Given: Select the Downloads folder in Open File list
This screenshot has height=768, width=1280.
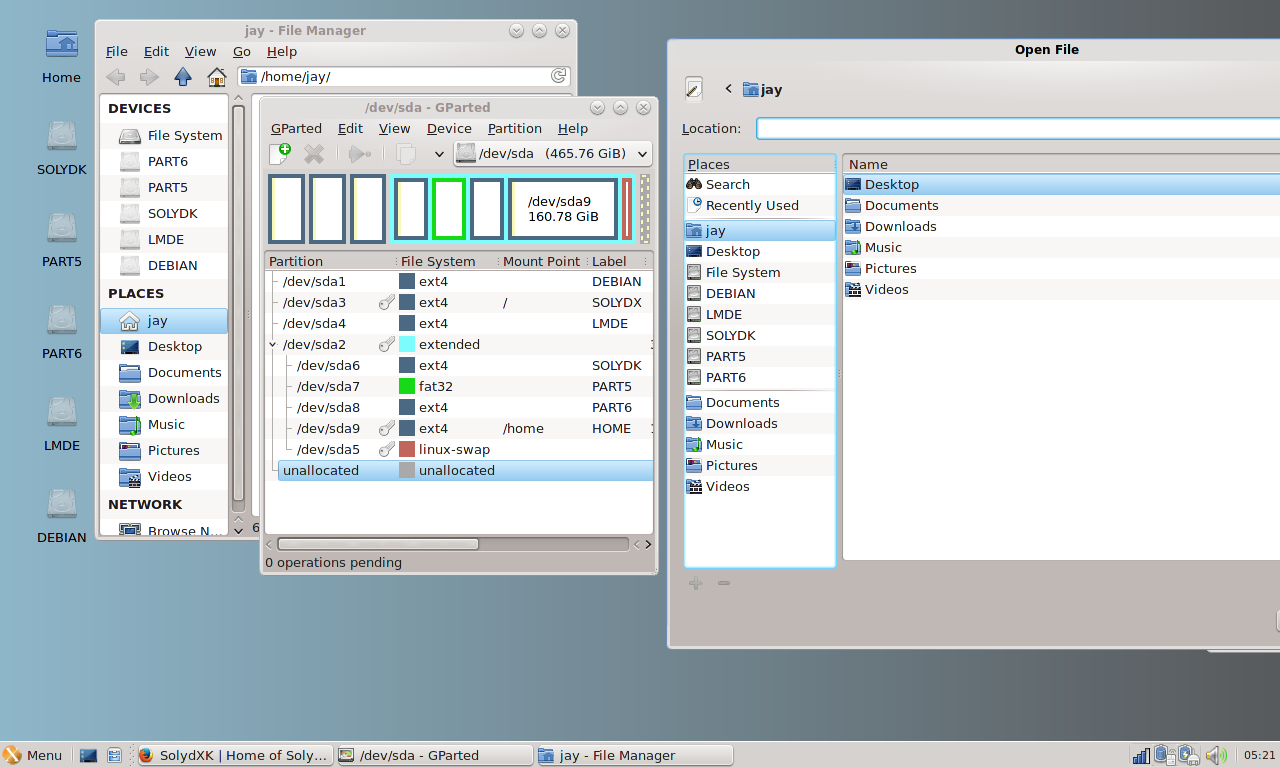Looking at the screenshot, I should (900, 226).
